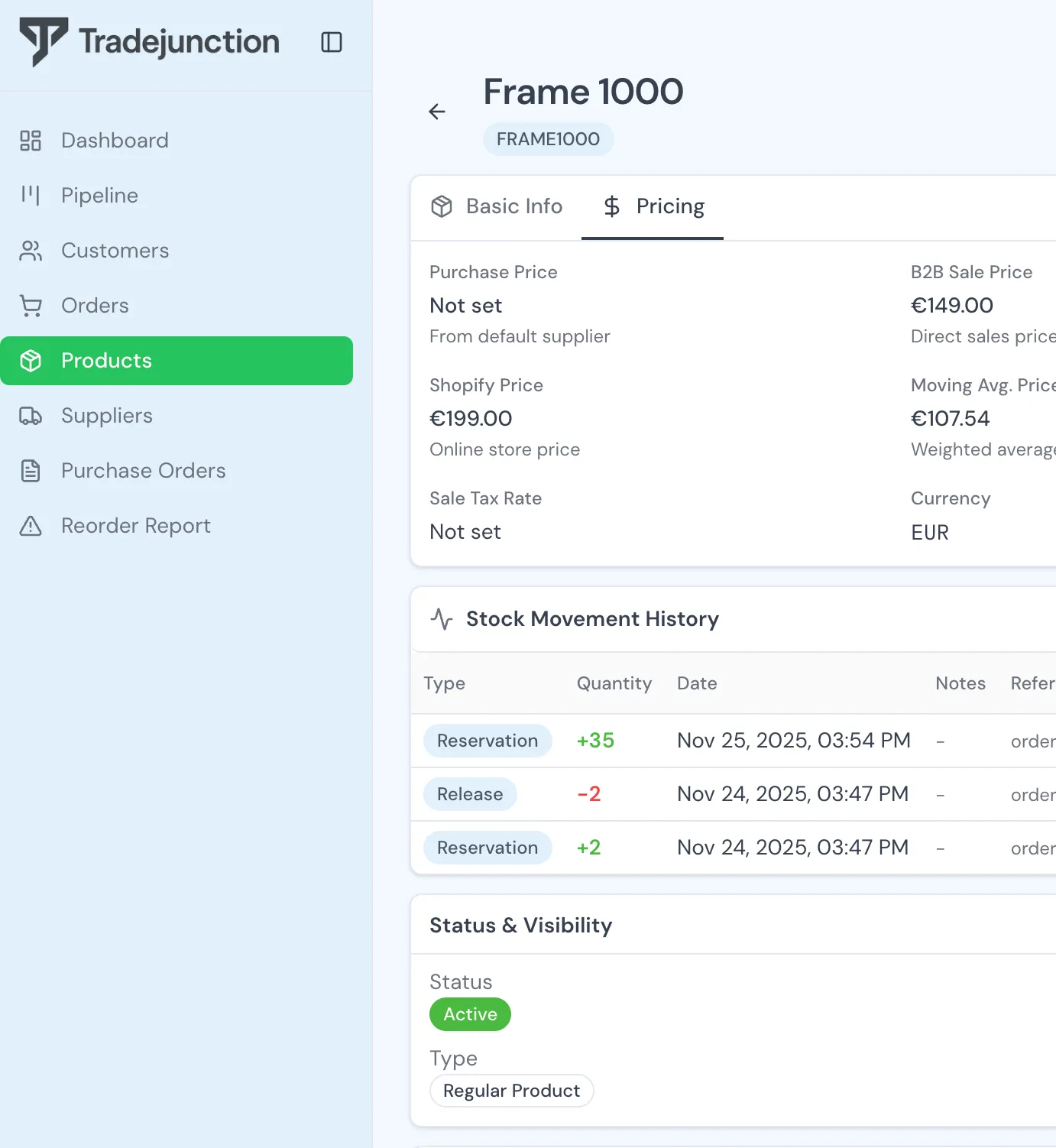Click the Customers people icon
The image size is (1056, 1148).
[31, 251]
